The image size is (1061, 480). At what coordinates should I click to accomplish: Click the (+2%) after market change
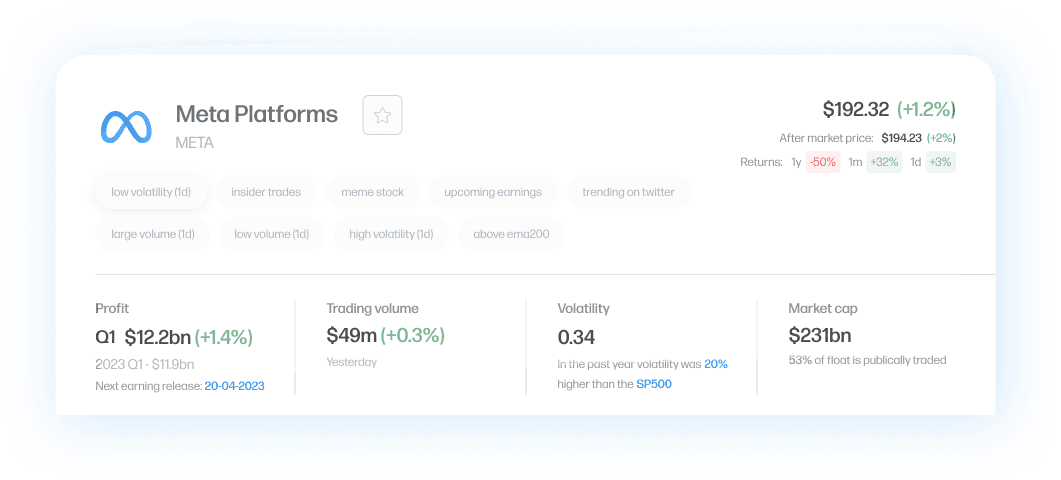941,137
